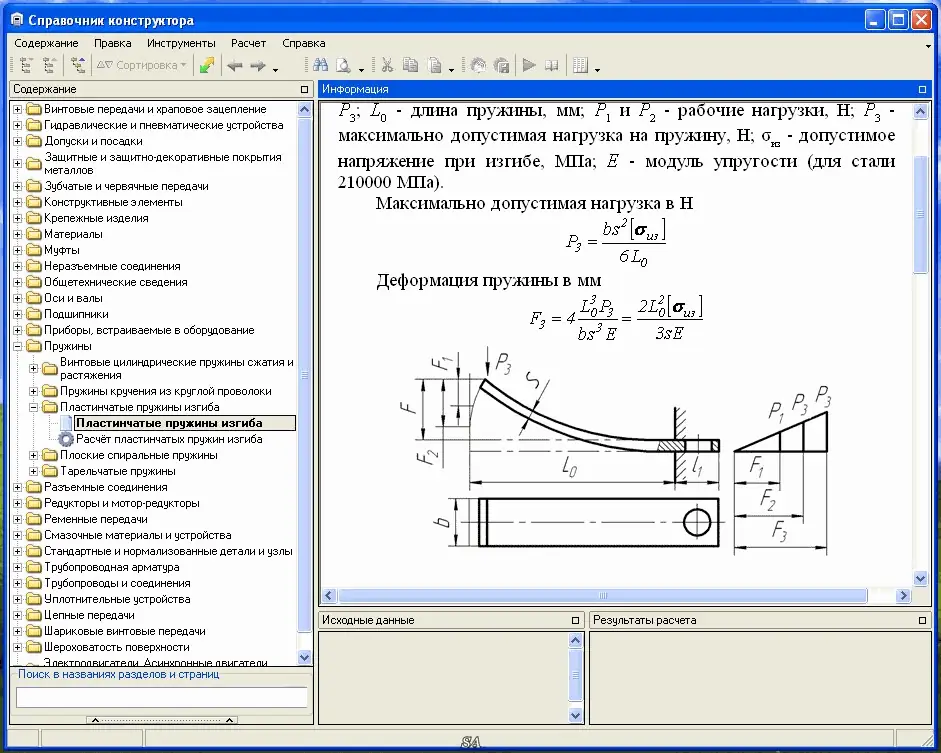Open search using the binoculars toolbar icon
Screen dimensions: 941x753
tap(321, 65)
